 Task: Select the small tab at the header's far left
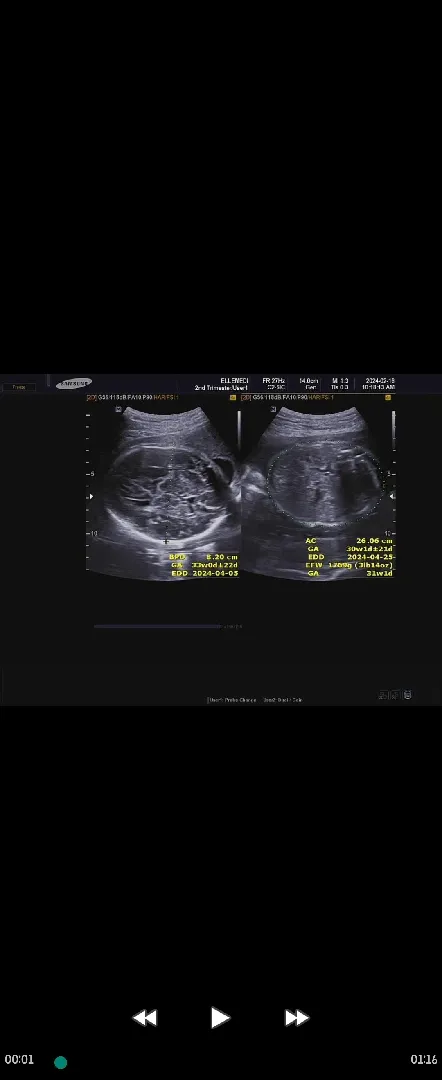click(x=19, y=387)
